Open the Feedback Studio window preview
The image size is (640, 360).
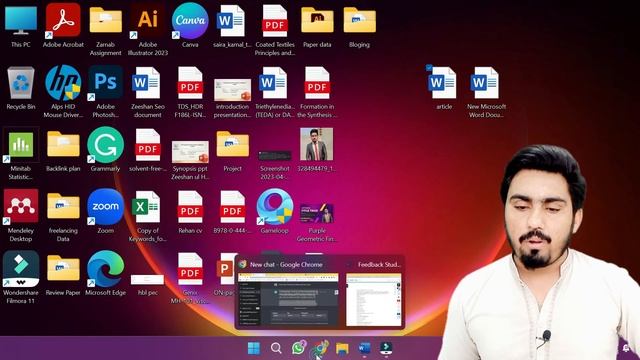(x=373, y=293)
